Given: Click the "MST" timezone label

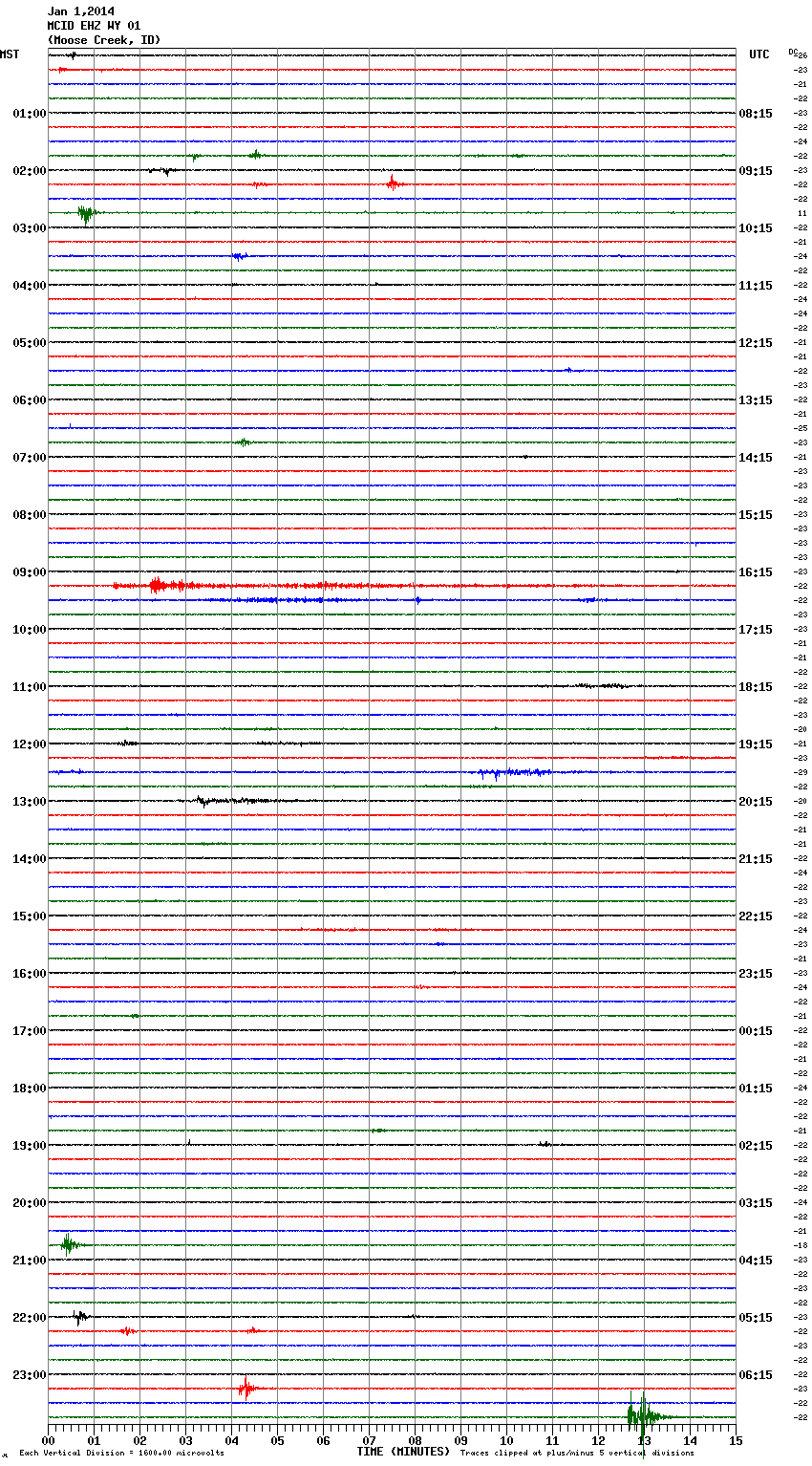Looking at the screenshot, I should click(x=10, y=54).
